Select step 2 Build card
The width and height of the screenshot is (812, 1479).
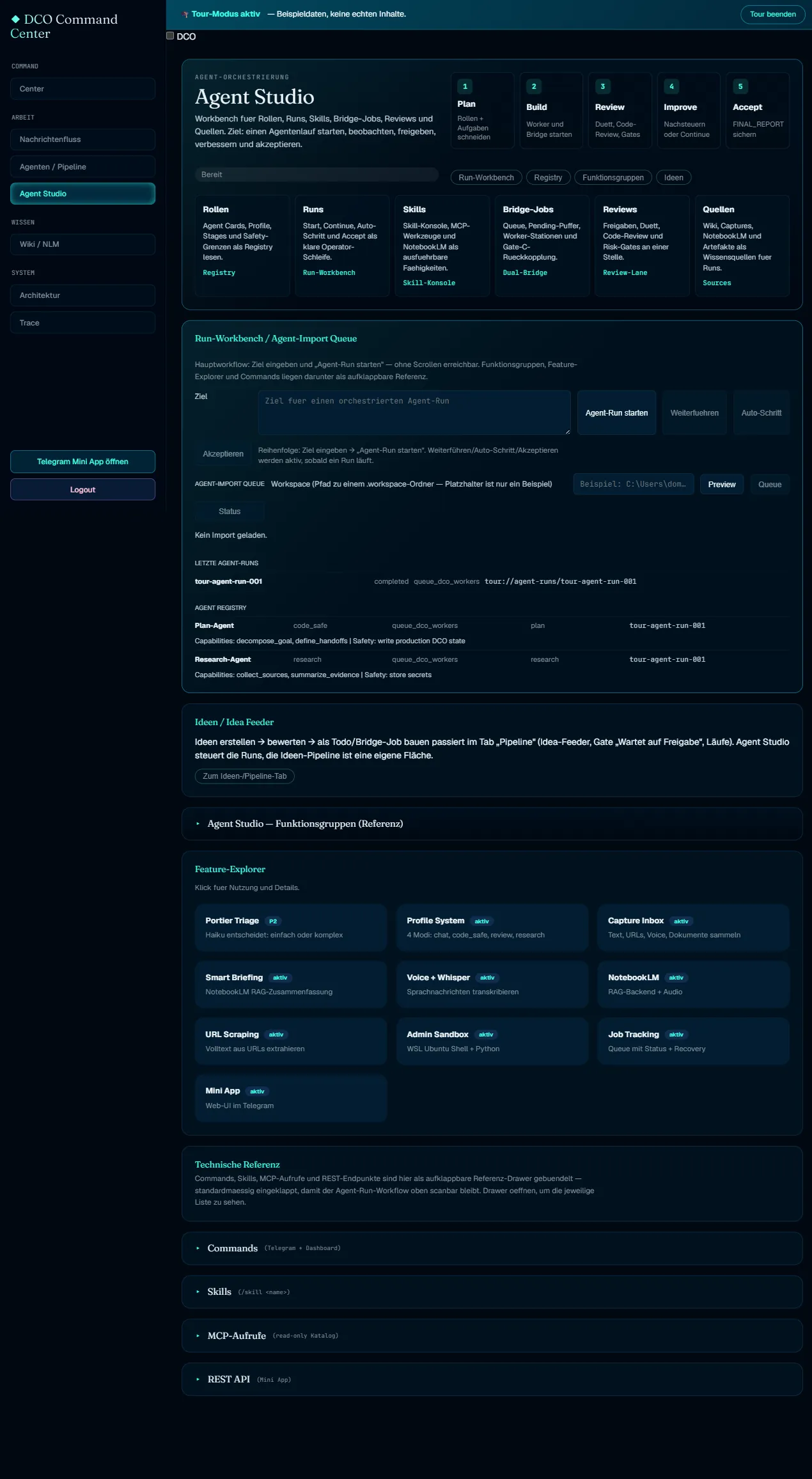click(551, 111)
